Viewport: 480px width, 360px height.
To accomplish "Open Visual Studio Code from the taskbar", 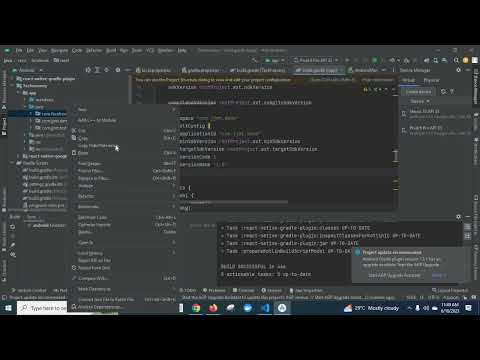I will pos(265,308).
